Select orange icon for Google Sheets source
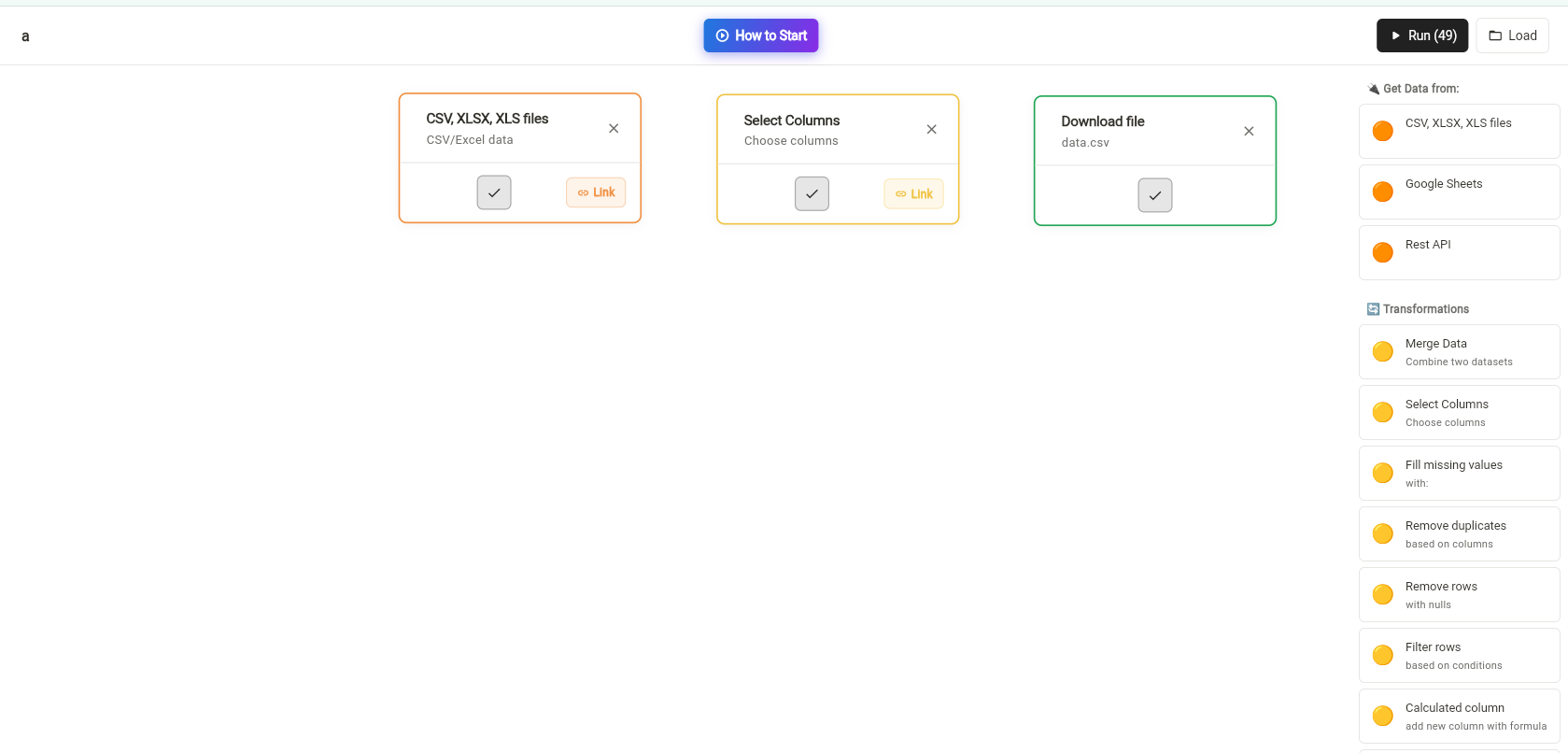The height and width of the screenshot is (753, 1568). pos(1383,192)
